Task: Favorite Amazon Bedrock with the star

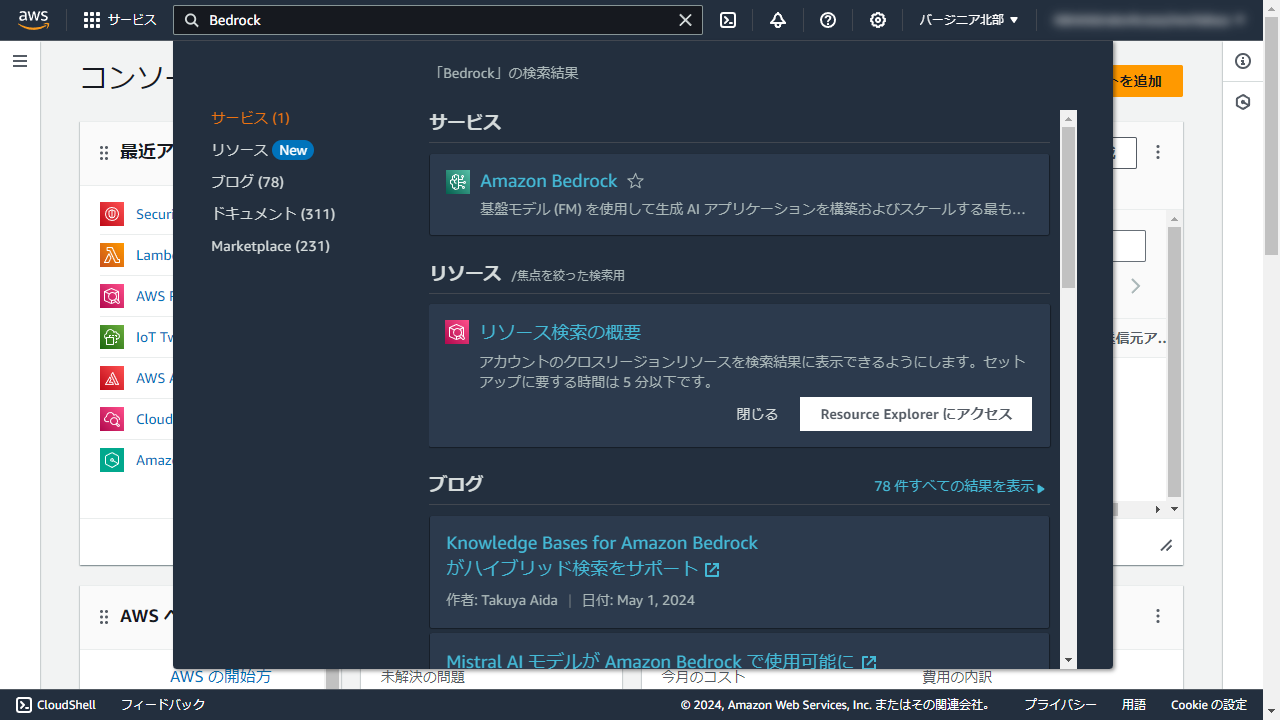Action: point(635,181)
